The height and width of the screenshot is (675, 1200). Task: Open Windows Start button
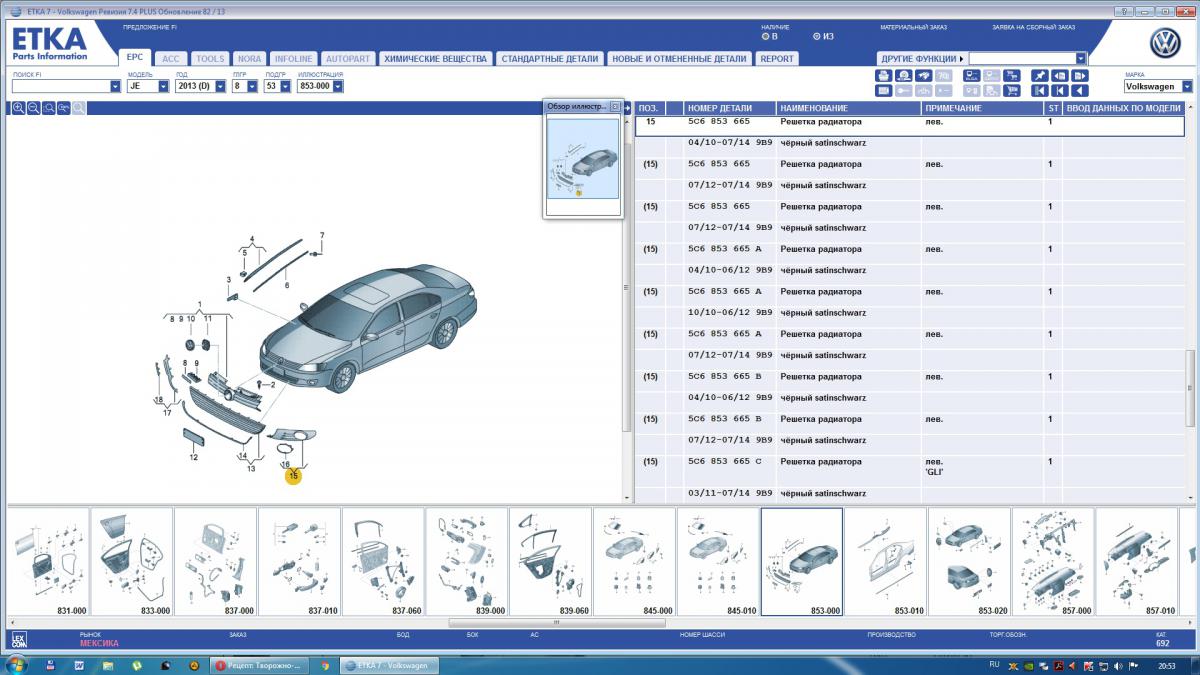(18, 664)
